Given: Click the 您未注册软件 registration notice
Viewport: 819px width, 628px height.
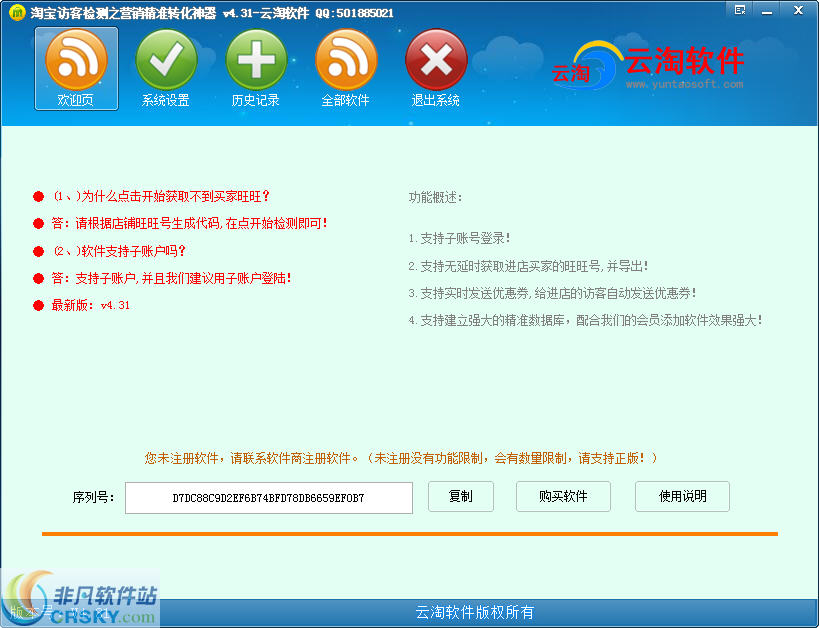Looking at the screenshot, I should (401, 458).
